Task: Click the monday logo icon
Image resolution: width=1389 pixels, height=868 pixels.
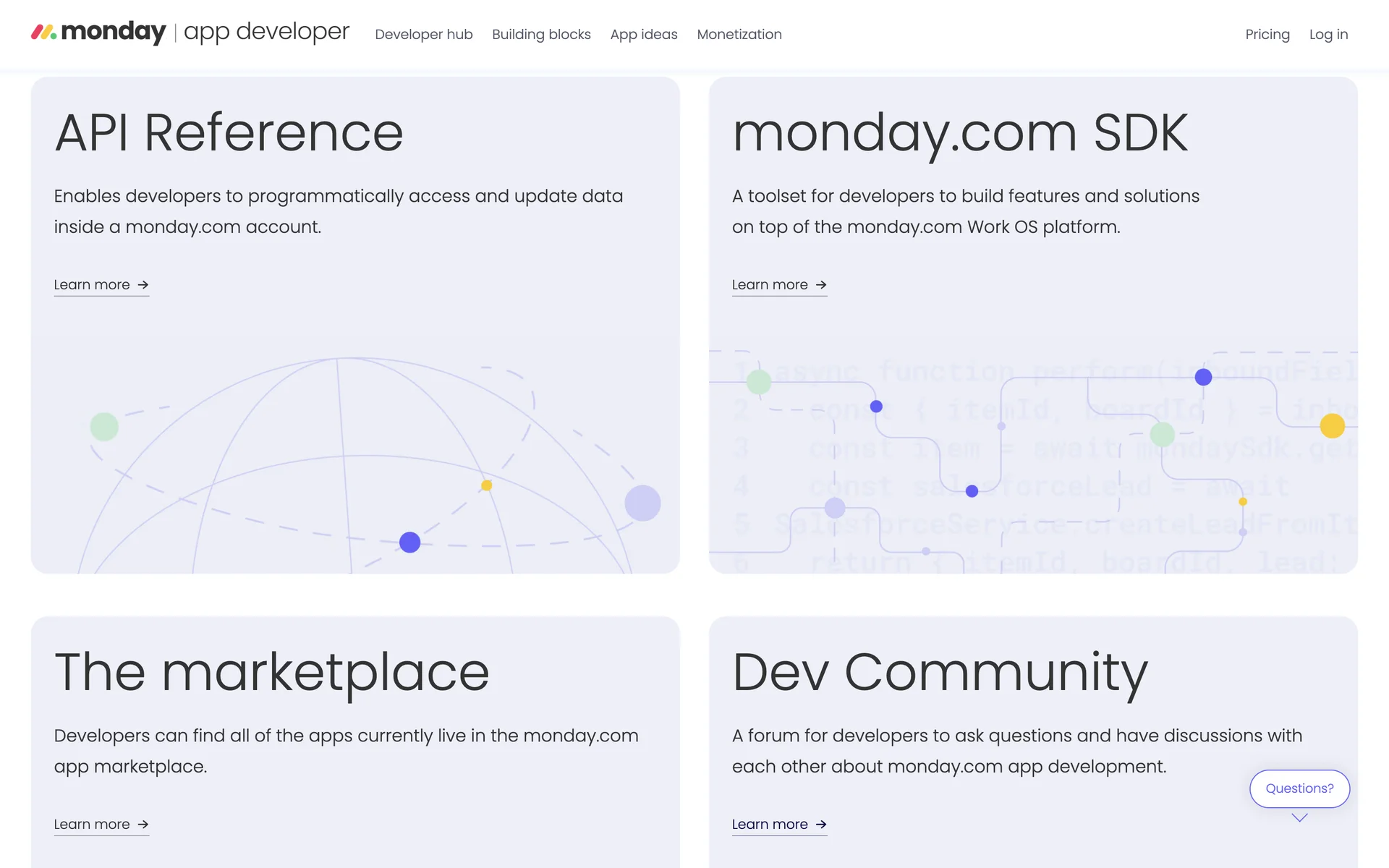Action: pyautogui.click(x=43, y=32)
